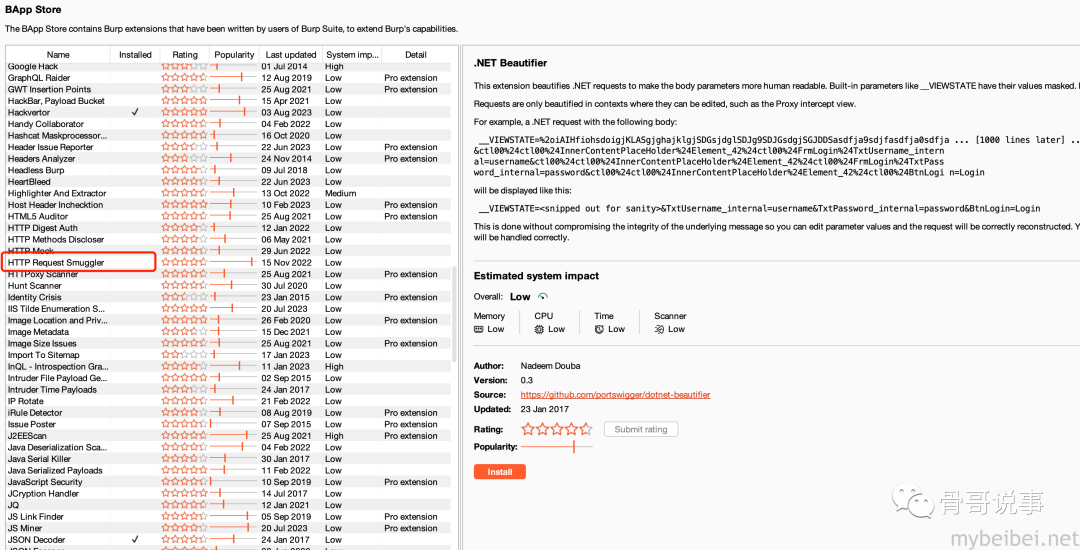This screenshot has height=550, width=1080.
Task: Open the dotnet-beautifier GitHub source link
Action: pyautogui.click(x=615, y=394)
